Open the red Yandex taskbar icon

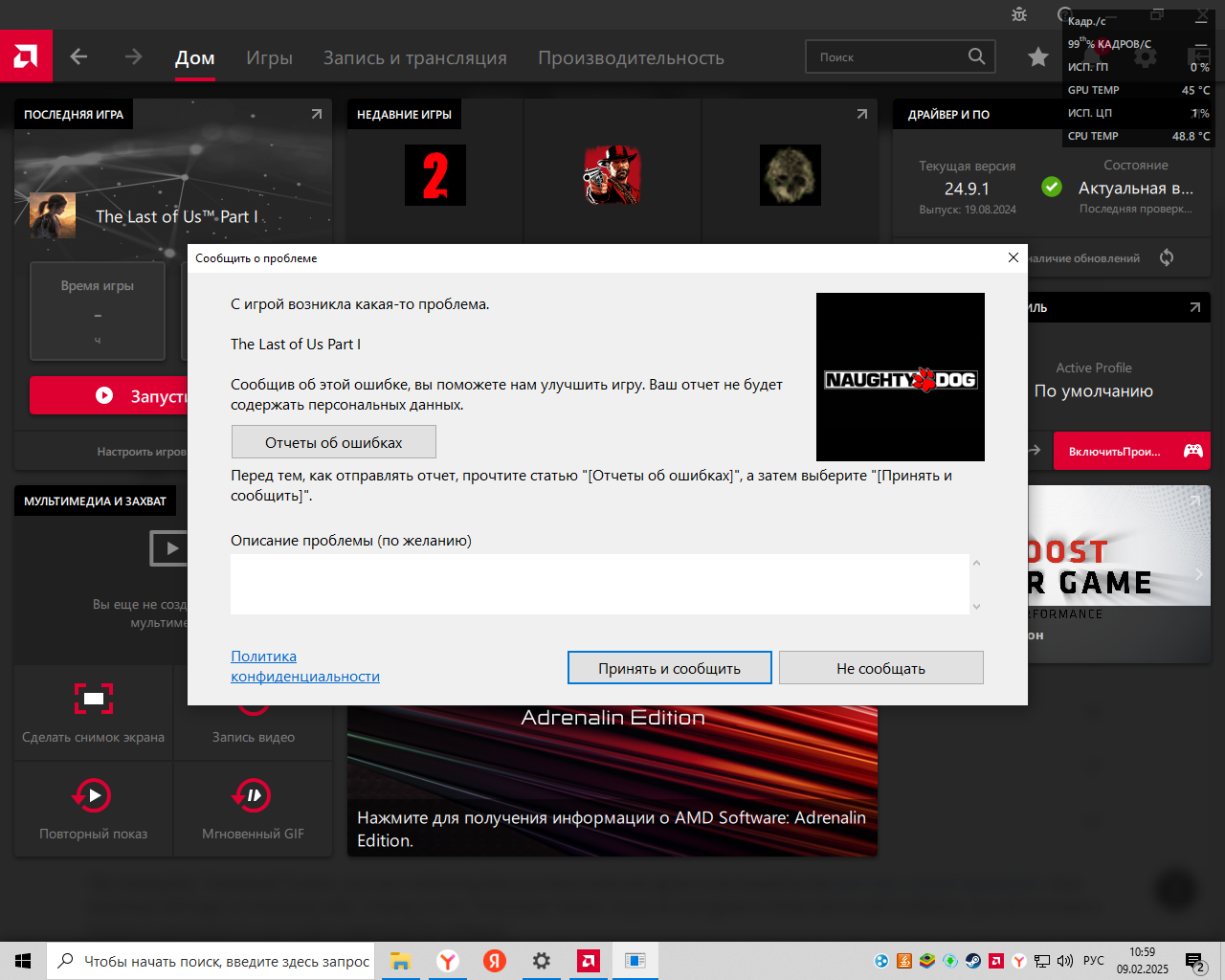click(x=495, y=961)
